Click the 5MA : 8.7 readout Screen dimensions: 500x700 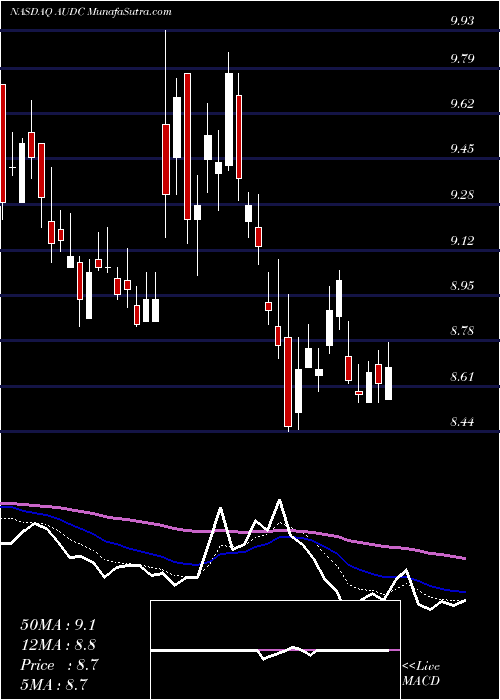tap(54, 684)
